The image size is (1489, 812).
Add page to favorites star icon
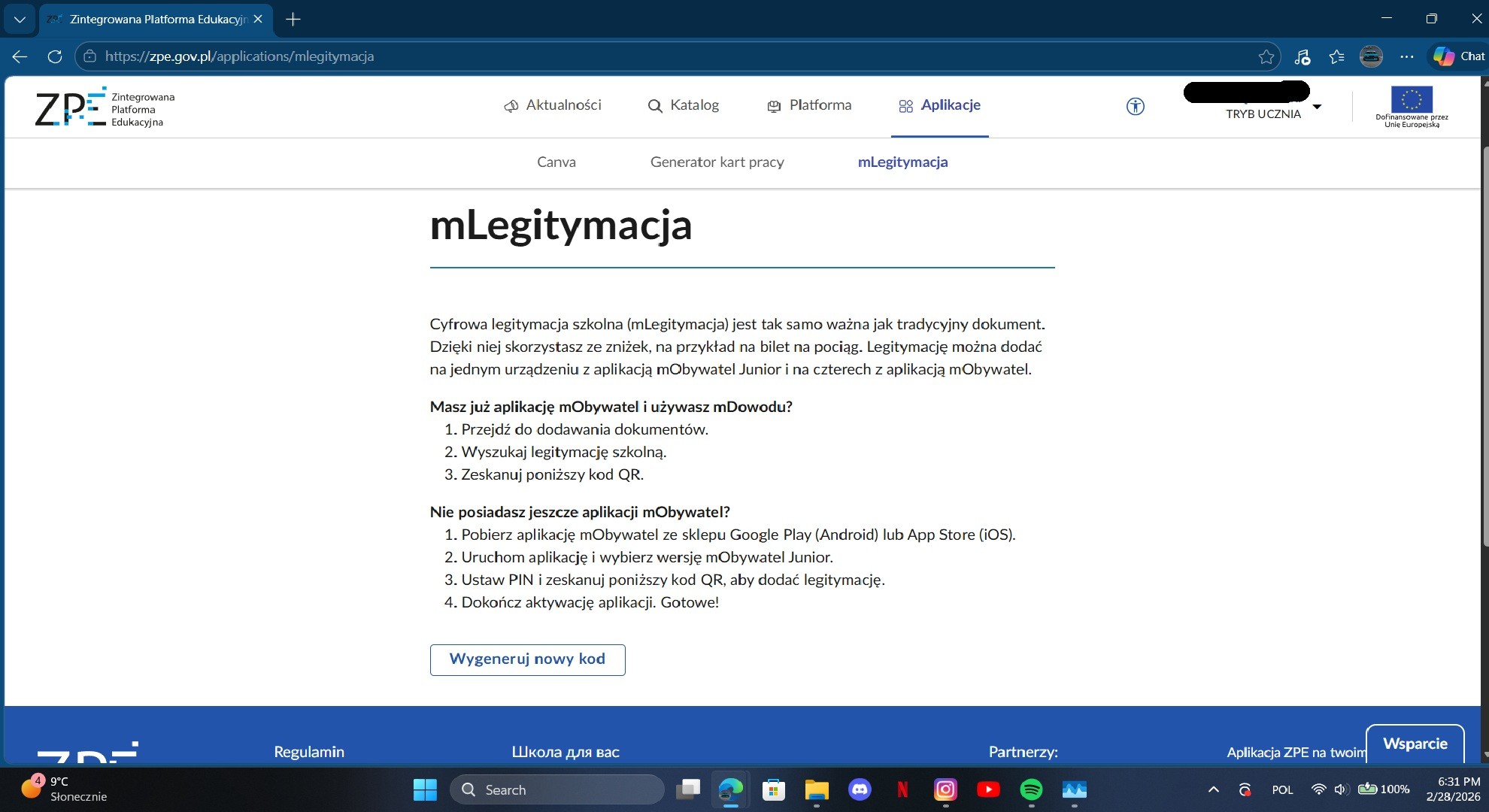pyautogui.click(x=1266, y=56)
